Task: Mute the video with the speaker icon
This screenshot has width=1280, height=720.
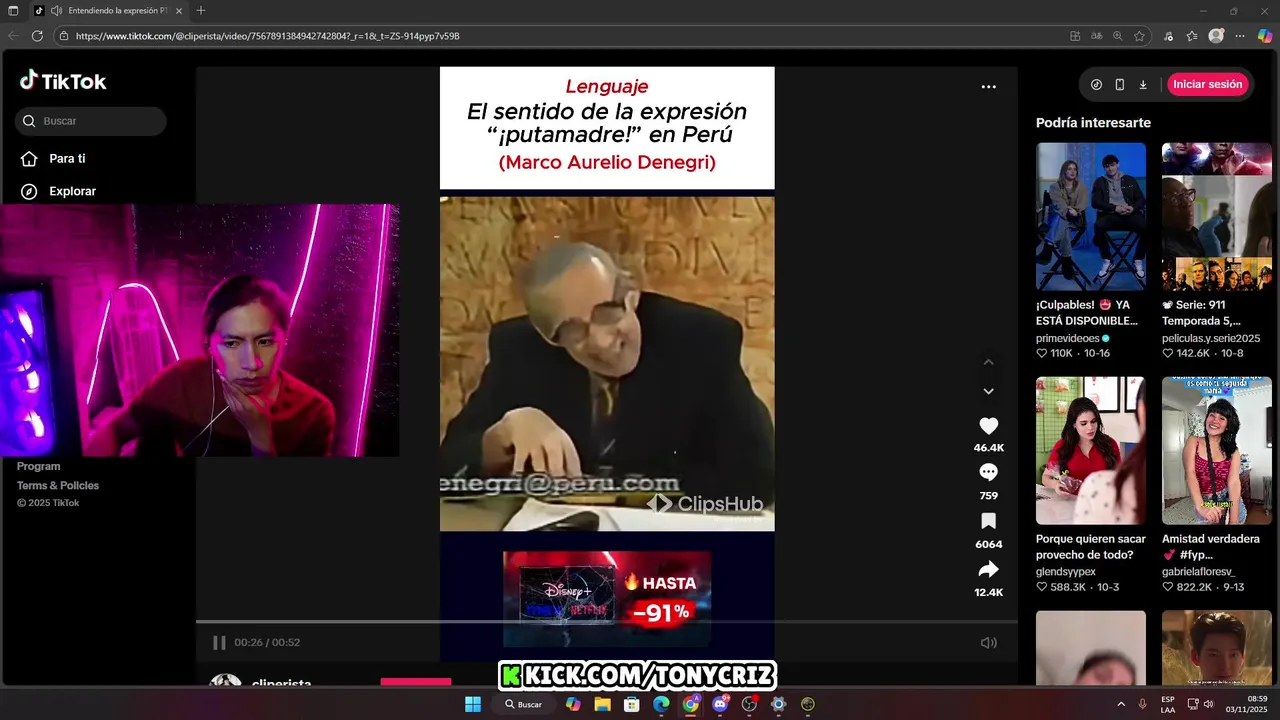Action: [x=988, y=642]
